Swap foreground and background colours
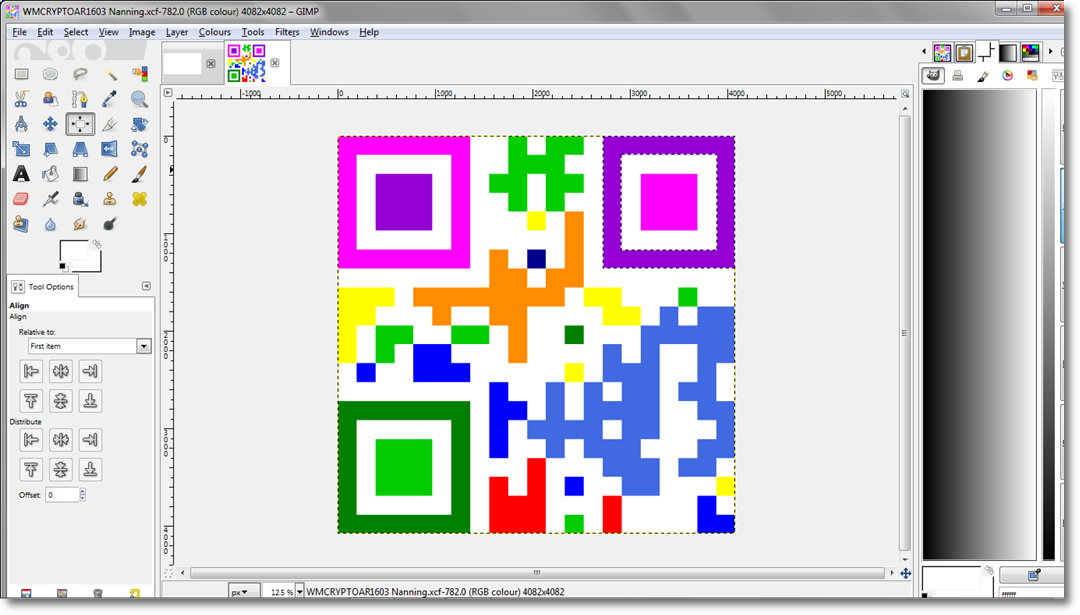 96,244
